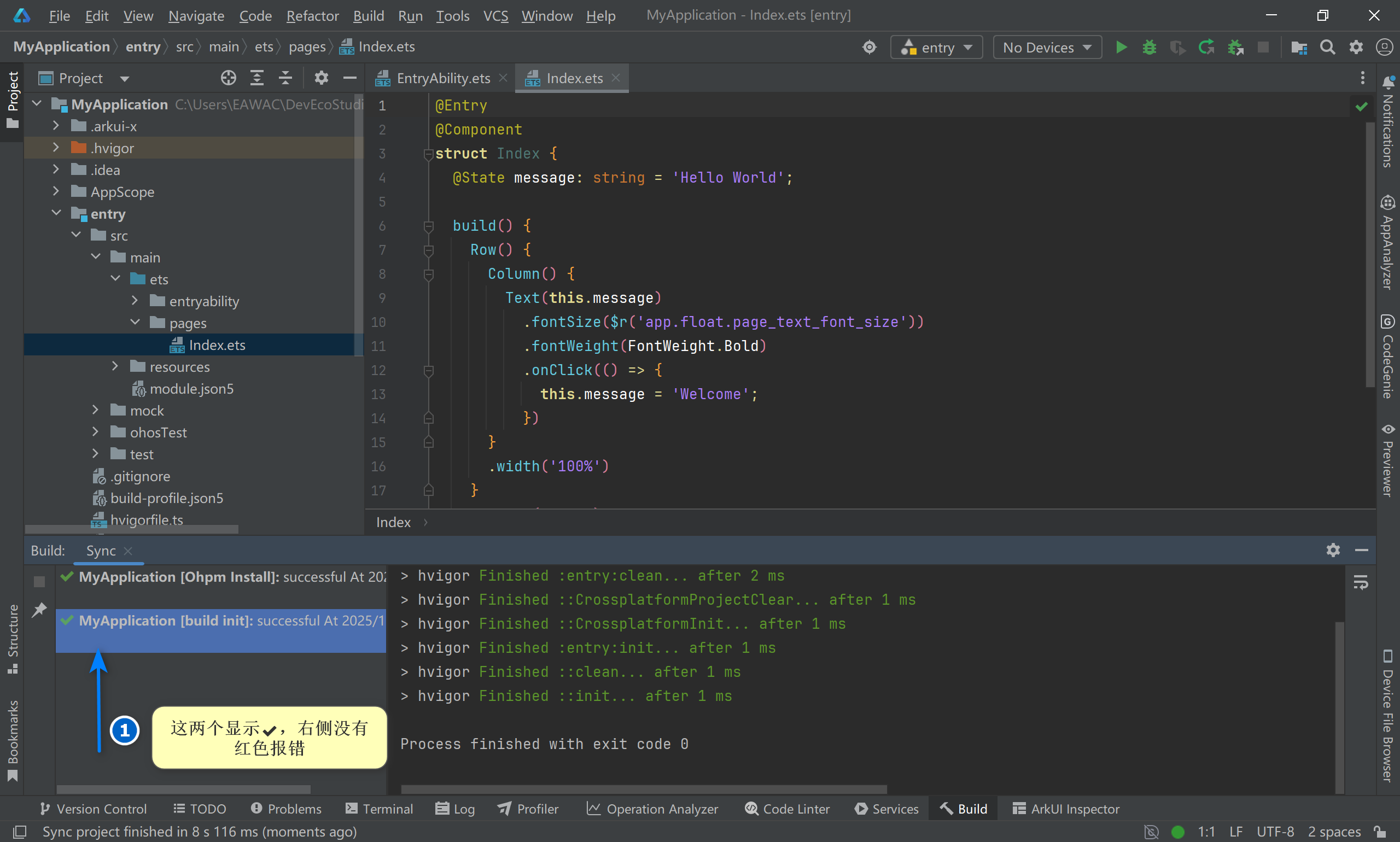Viewport: 1400px width, 842px height.
Task: Open the No Devices dropdown
Action: point(1047,47)
